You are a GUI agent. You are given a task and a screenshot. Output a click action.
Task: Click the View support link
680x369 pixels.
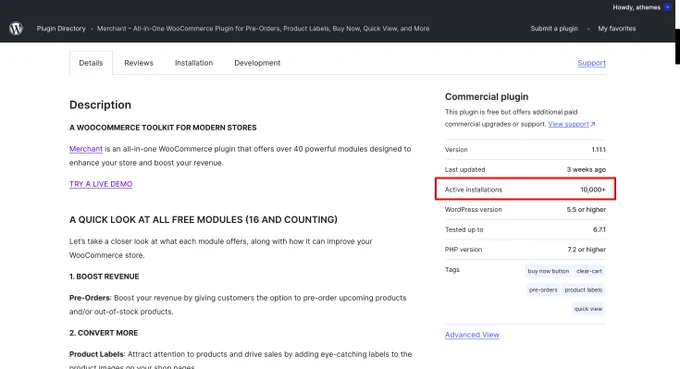(568, 124)
